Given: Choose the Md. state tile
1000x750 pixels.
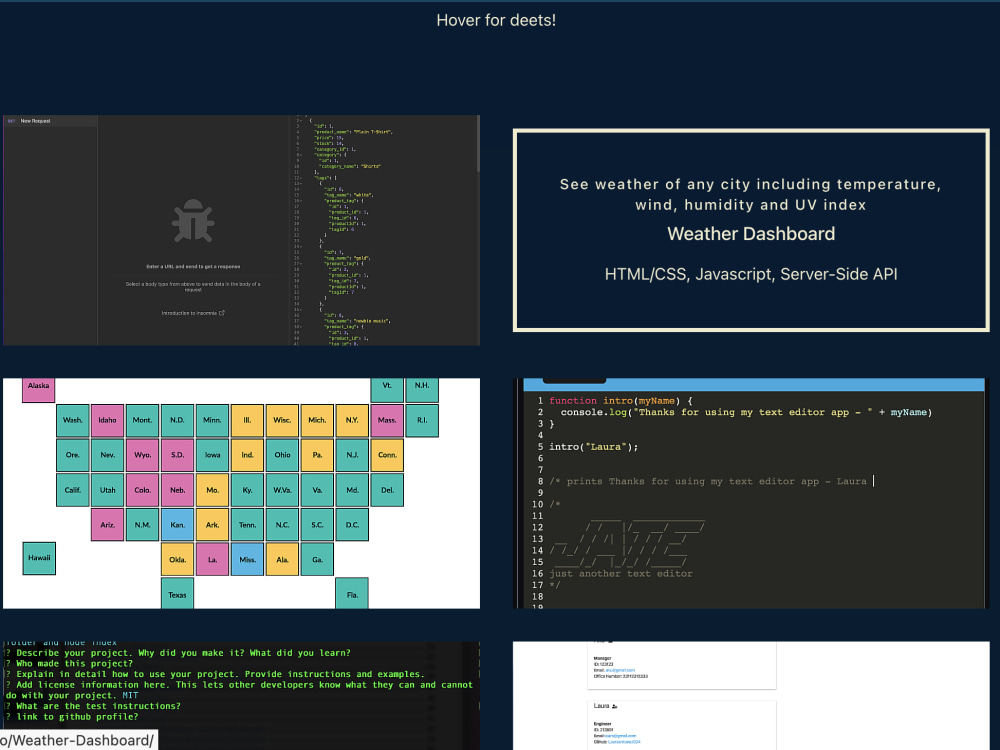Looking at the screenshot, I should pyautogui.click(x=352, y=490).
